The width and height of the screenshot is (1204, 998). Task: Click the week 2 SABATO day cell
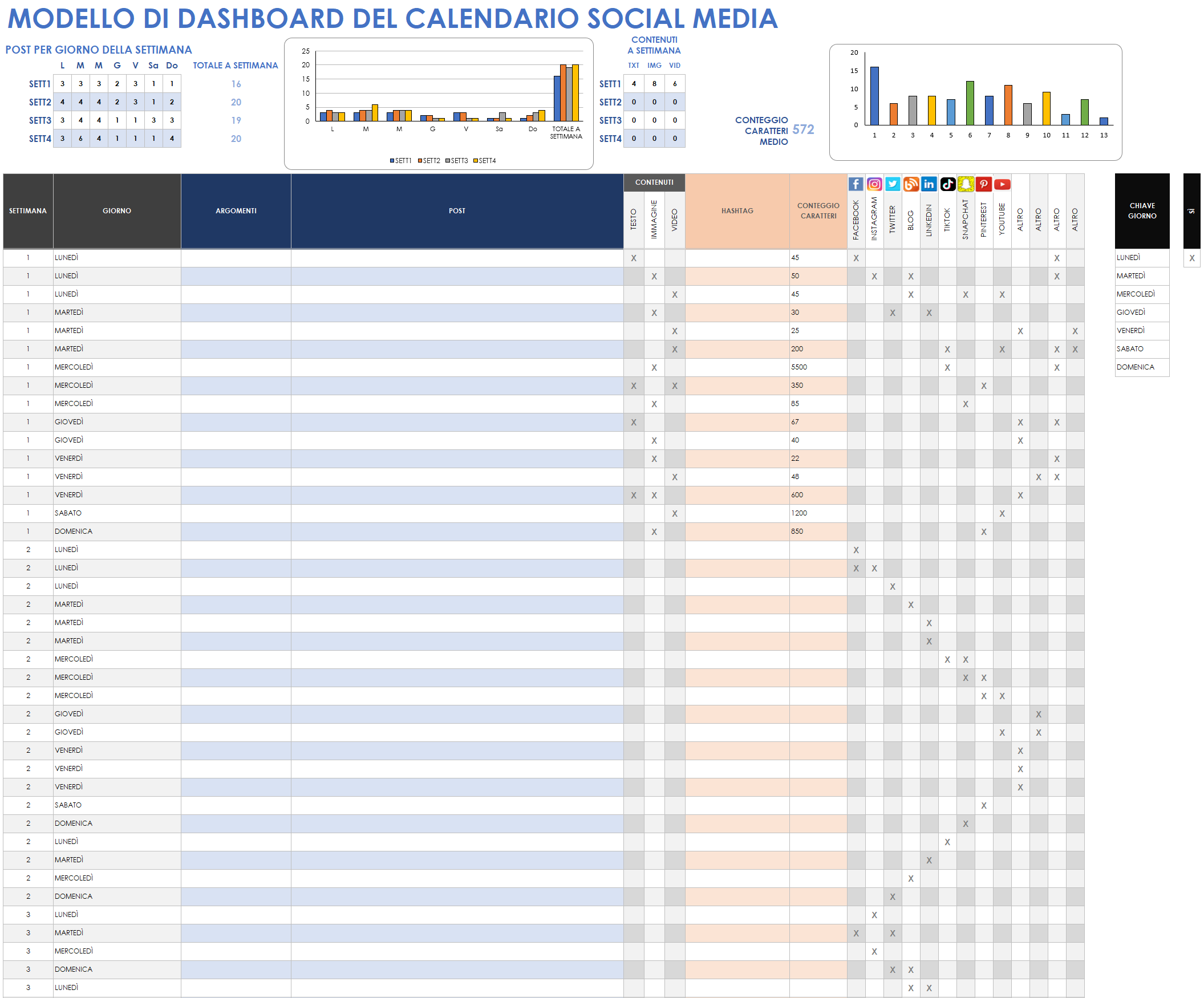[117, 805]
